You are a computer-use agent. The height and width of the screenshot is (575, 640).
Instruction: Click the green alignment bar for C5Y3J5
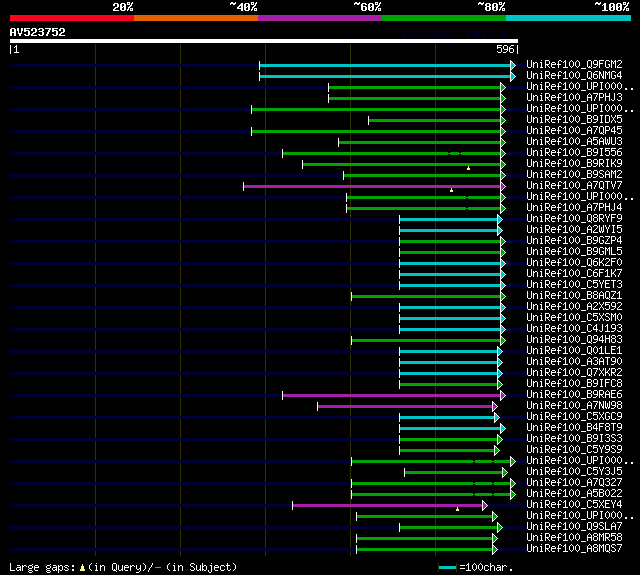[456, 473]
